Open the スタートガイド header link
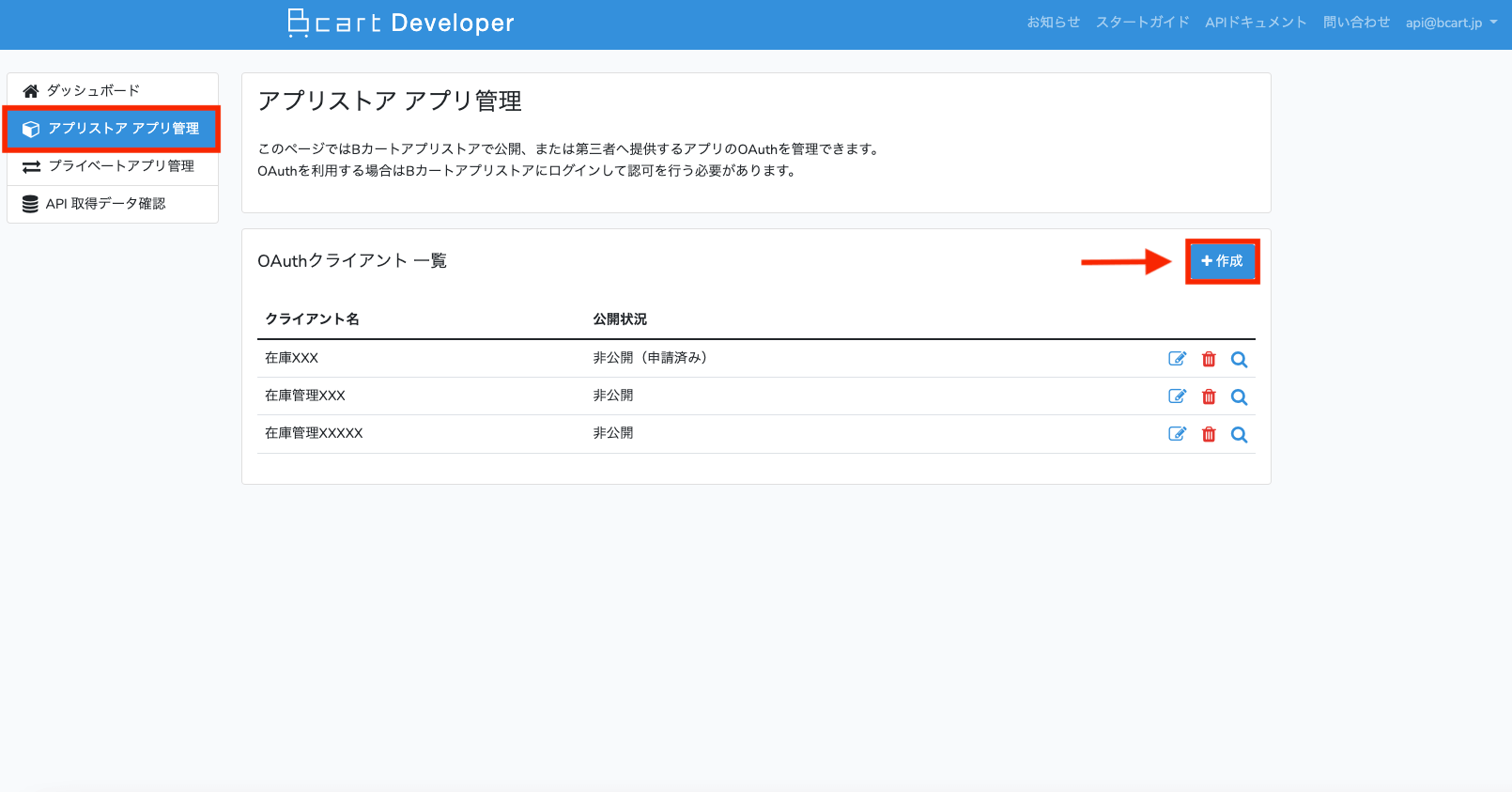 click(1142, 23)
